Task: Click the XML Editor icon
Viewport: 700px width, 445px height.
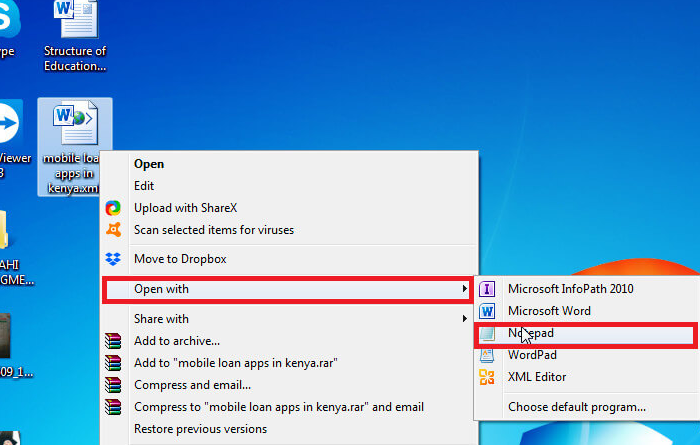Action: pos(487,377)
